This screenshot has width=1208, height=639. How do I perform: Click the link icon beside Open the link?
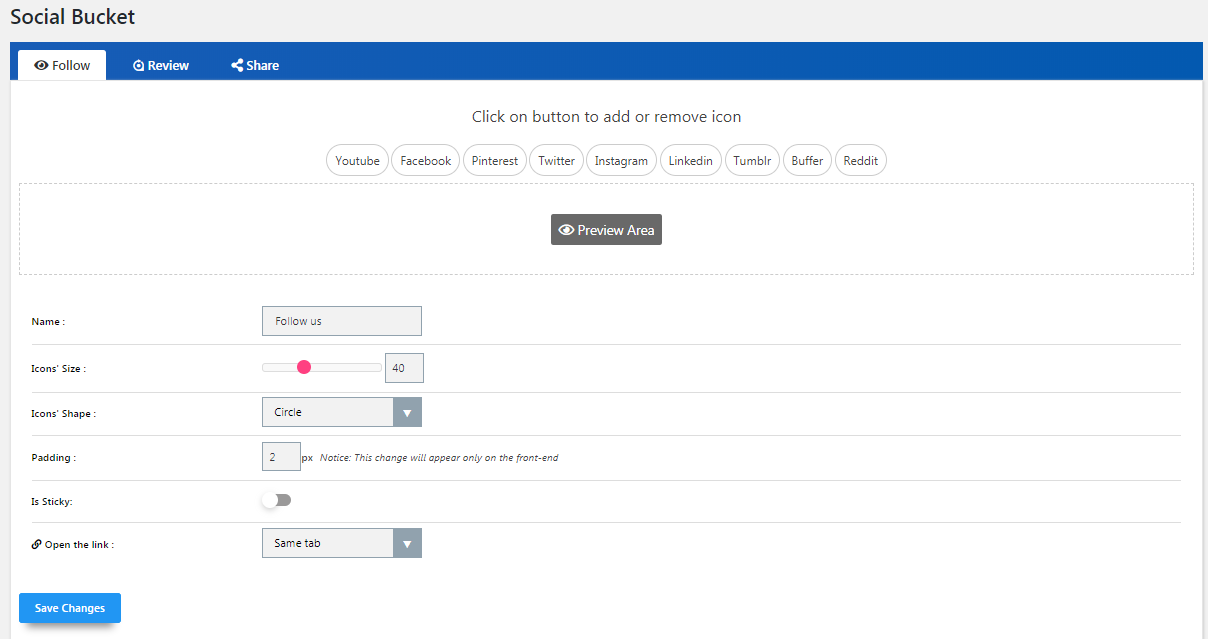tap(36, 545)
